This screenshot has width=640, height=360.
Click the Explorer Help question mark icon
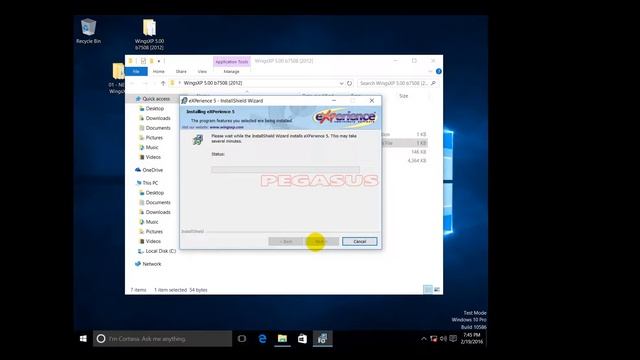tap(438, 71)
